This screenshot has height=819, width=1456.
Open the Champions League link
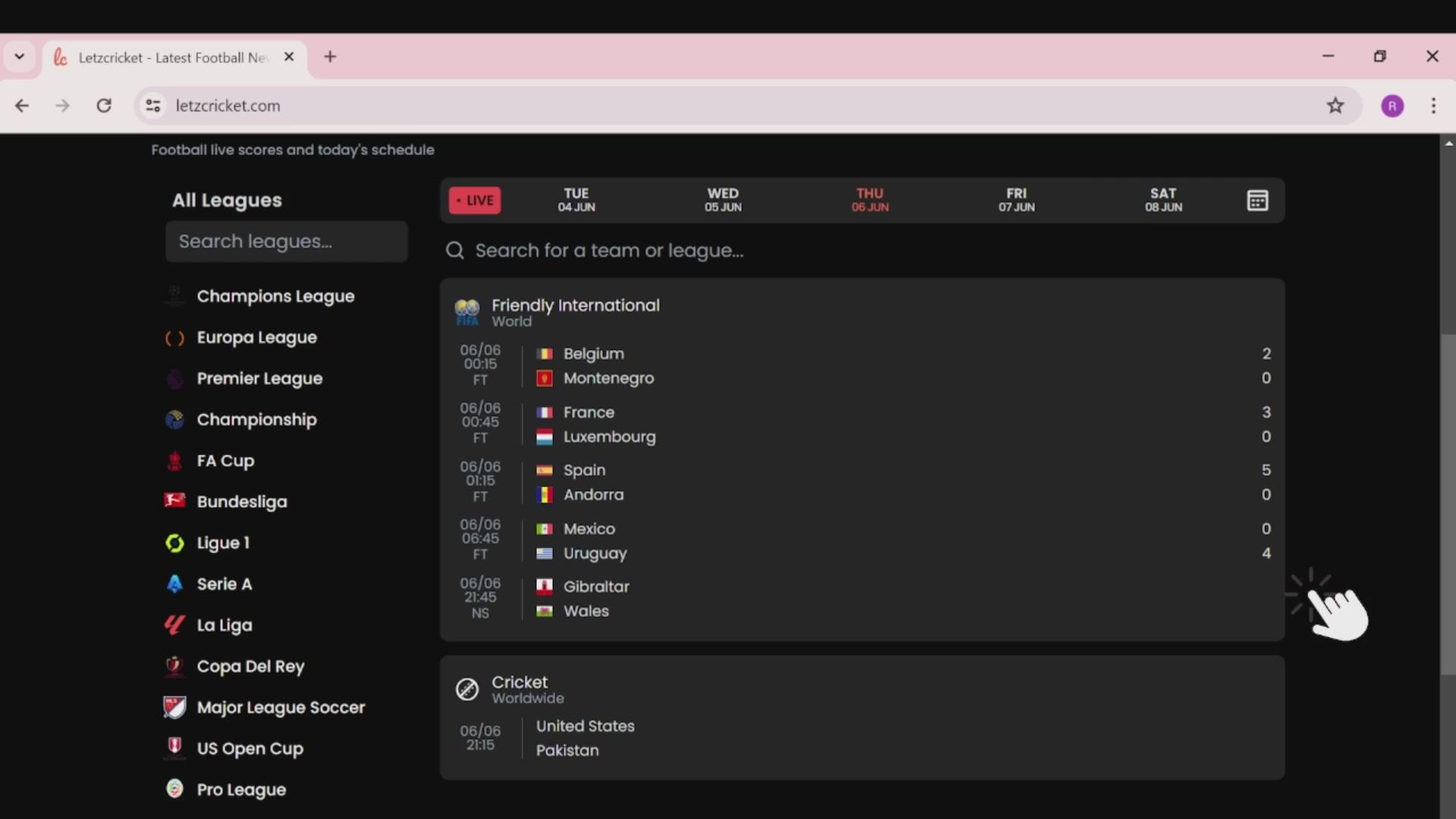(x=275, y=297)
